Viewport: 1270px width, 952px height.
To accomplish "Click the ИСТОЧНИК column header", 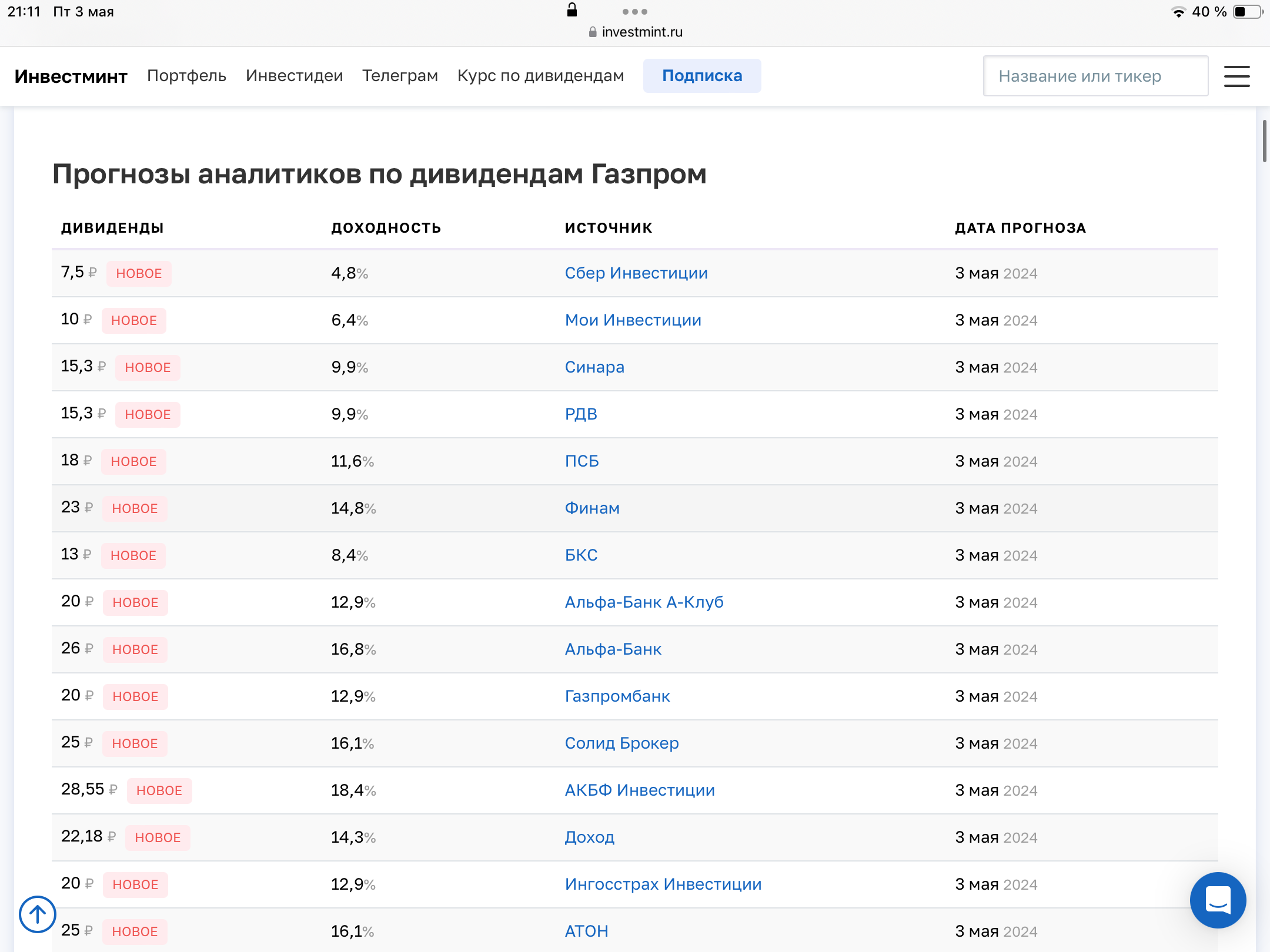I will pyautogui.click(x=609, y=228).
